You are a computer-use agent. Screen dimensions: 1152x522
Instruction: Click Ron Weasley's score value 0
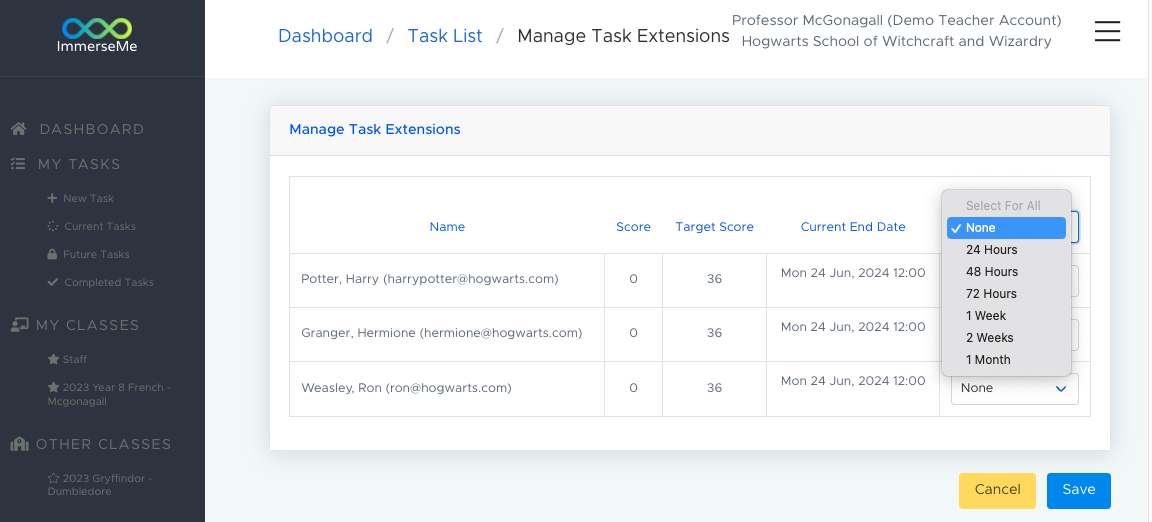pyautogui.click(x=633, y=388)
